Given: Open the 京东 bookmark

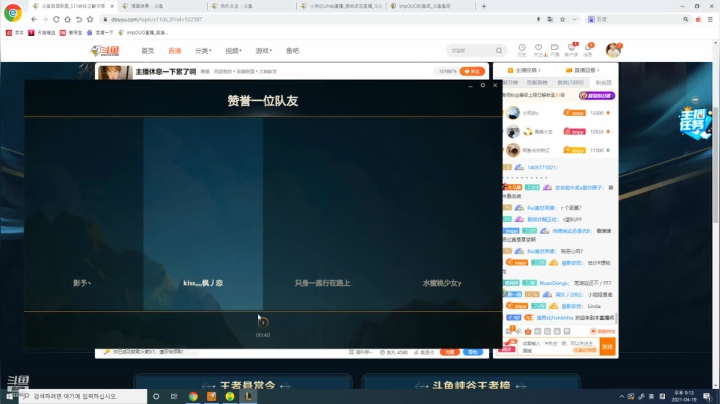Looking at the screenshot, I should 15,33.
